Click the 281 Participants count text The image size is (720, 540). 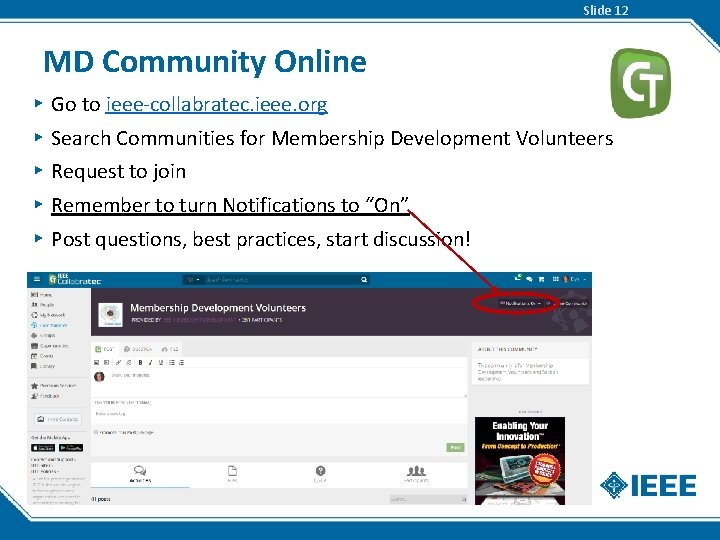[x=262, y=320]
